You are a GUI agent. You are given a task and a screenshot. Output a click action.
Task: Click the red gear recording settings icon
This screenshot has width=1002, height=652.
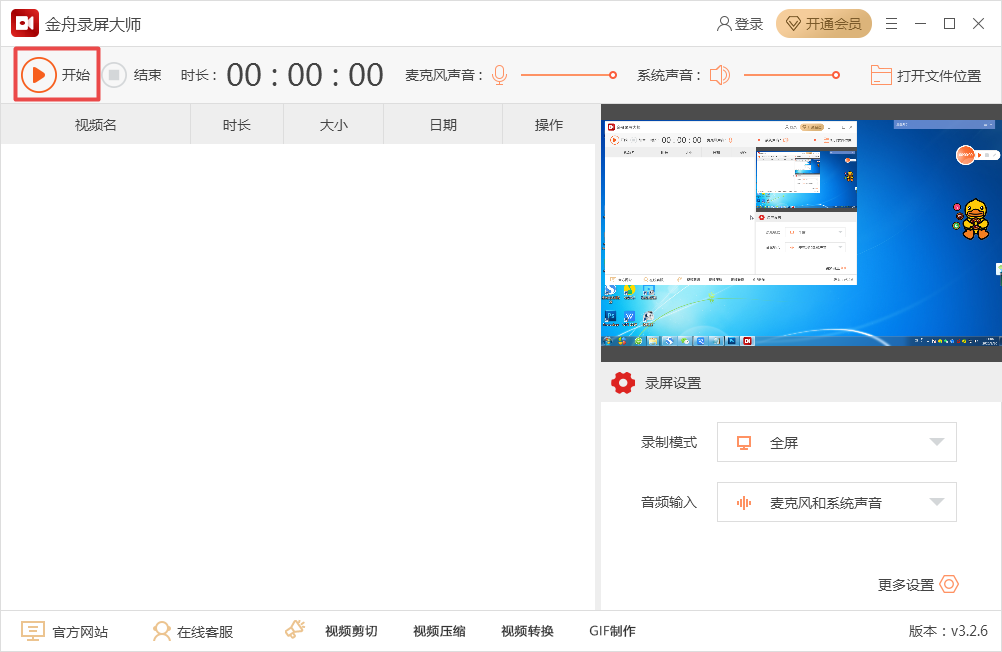[623, 383]
